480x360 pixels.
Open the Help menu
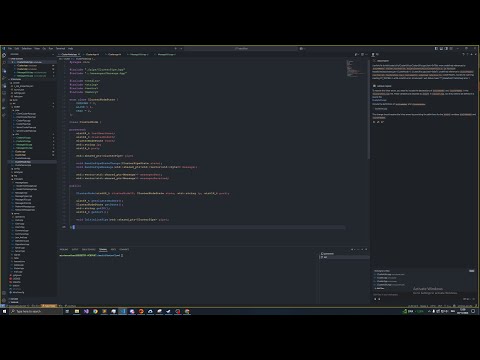point(70,49)
